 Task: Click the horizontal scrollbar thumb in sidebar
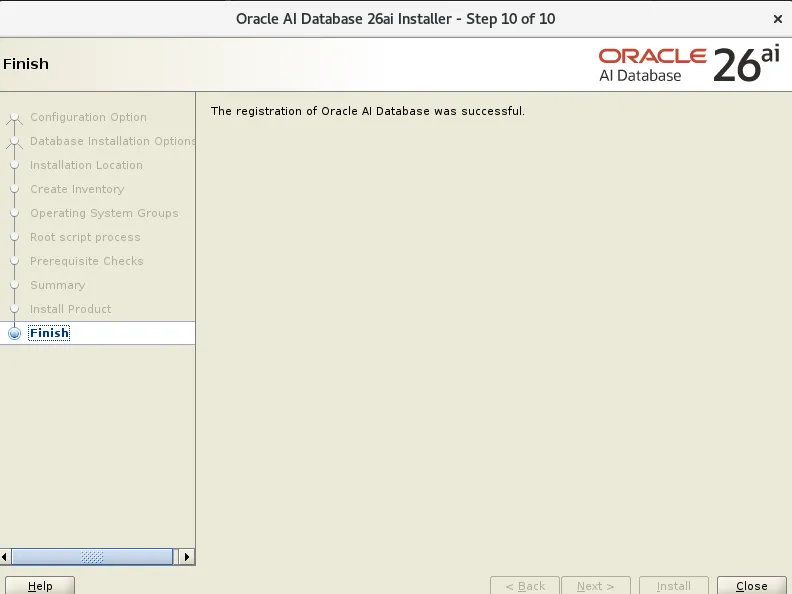tap(92, 557)
